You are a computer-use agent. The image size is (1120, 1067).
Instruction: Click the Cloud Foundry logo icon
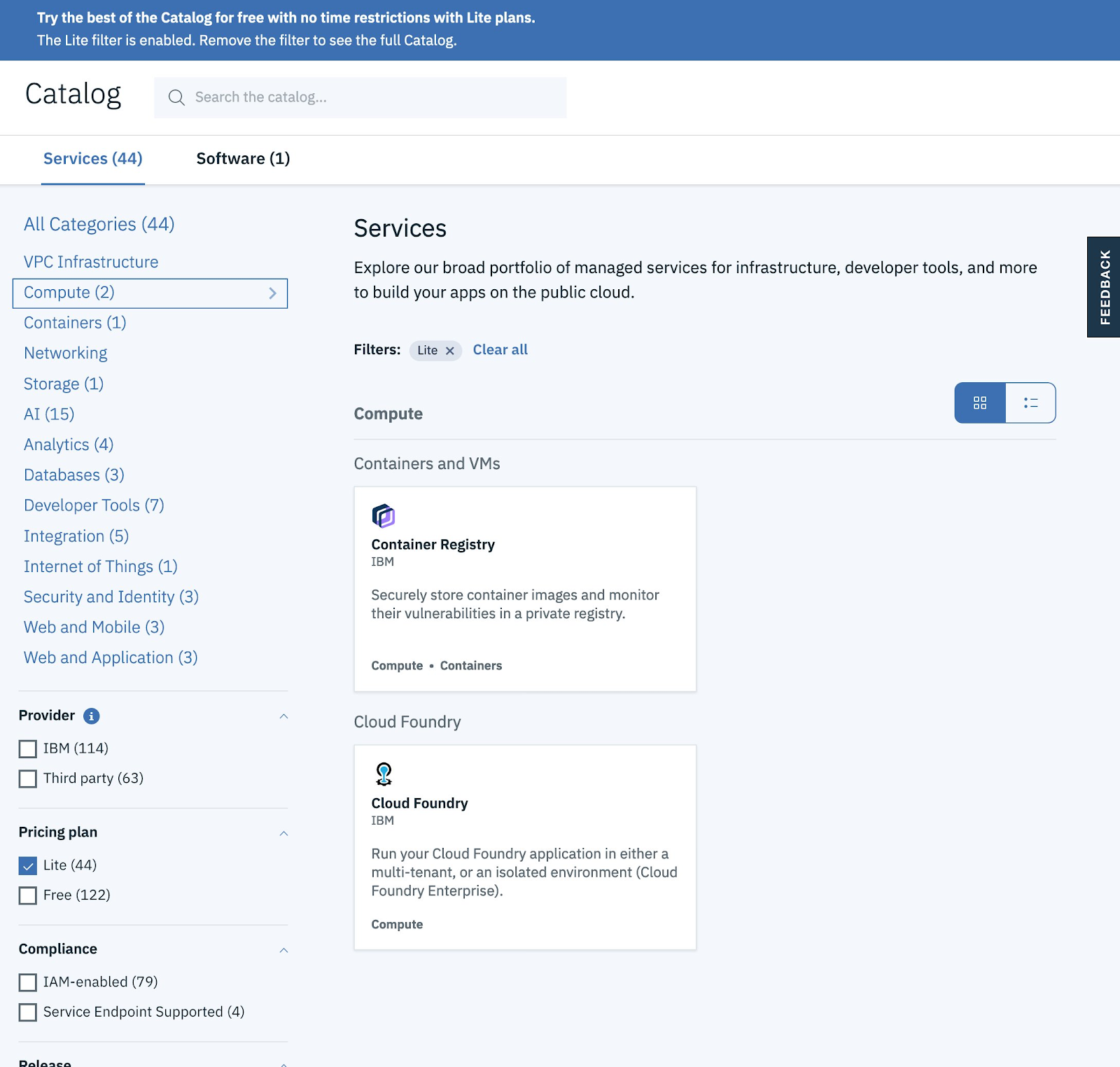click(x=384, y=774)
